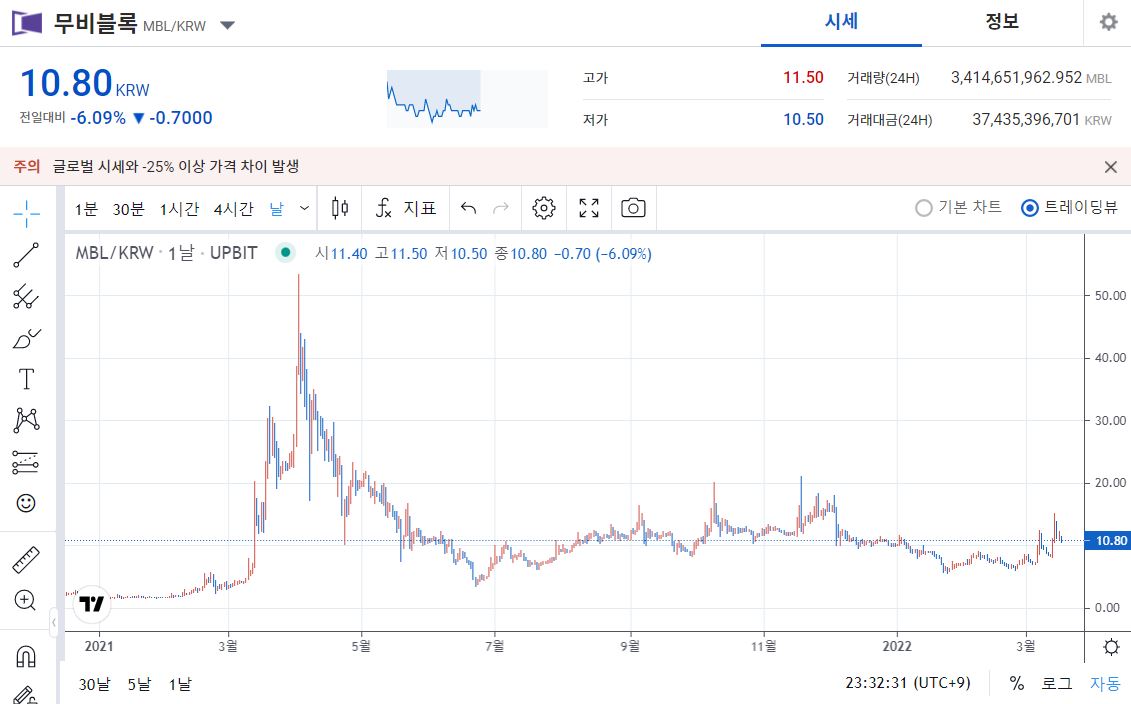This screenshot has height=704, width=1131.
Task: Pick the text annotation tool
Action: coord(26,379)
